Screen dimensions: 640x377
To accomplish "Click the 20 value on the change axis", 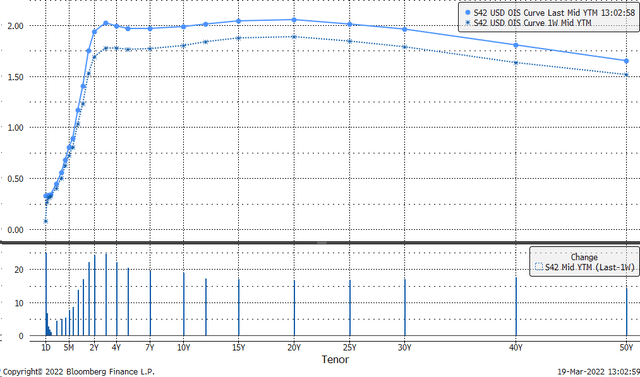I will point(19,270).
